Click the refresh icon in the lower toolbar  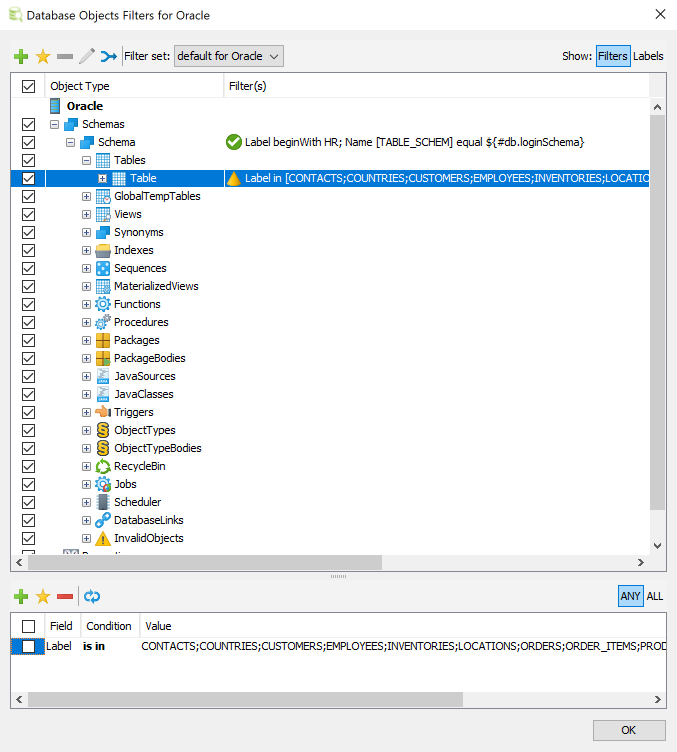coord(92,596)
